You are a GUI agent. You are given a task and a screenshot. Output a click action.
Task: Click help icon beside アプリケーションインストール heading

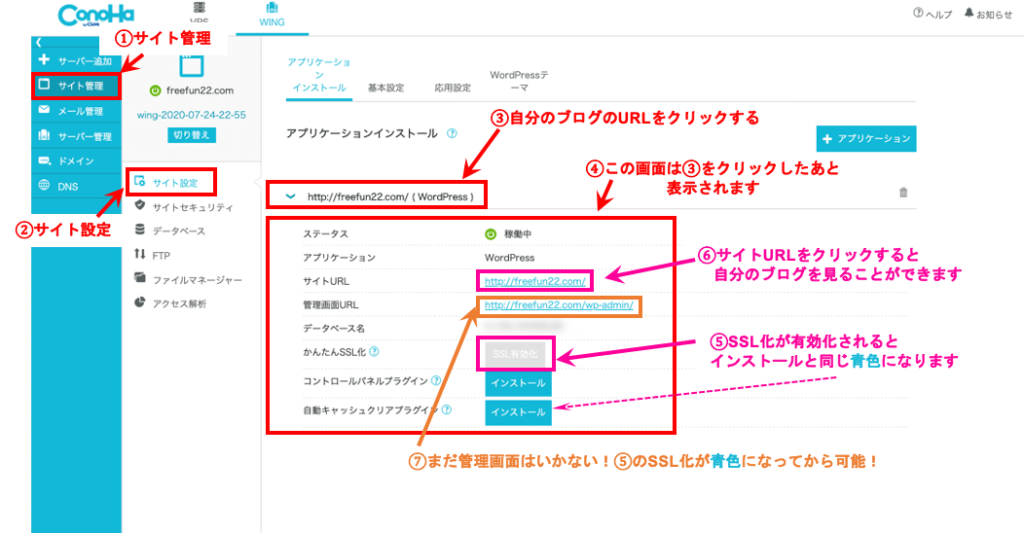click(452, 133)
